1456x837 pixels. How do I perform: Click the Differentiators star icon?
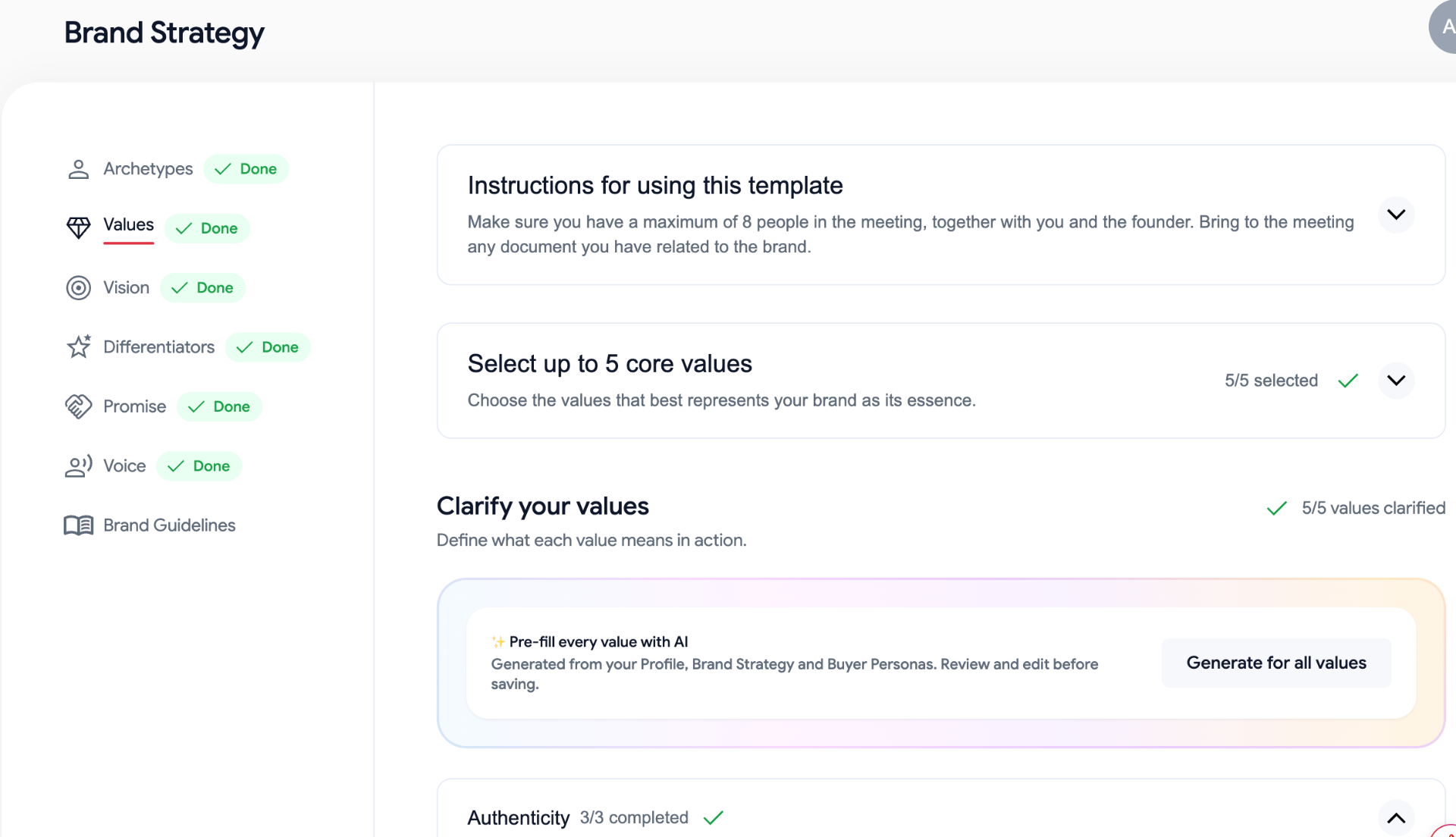coord(78,346)
